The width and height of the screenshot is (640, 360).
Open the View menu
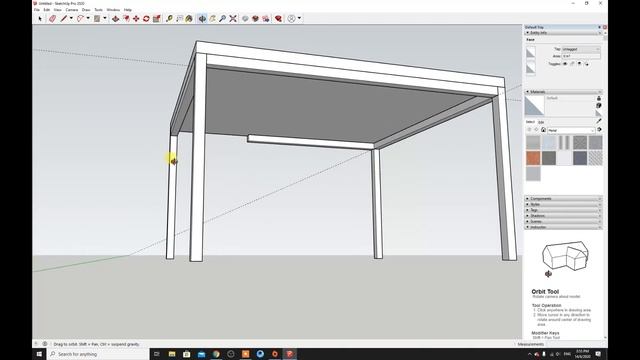pyautogui.click(x=58, y=10)
